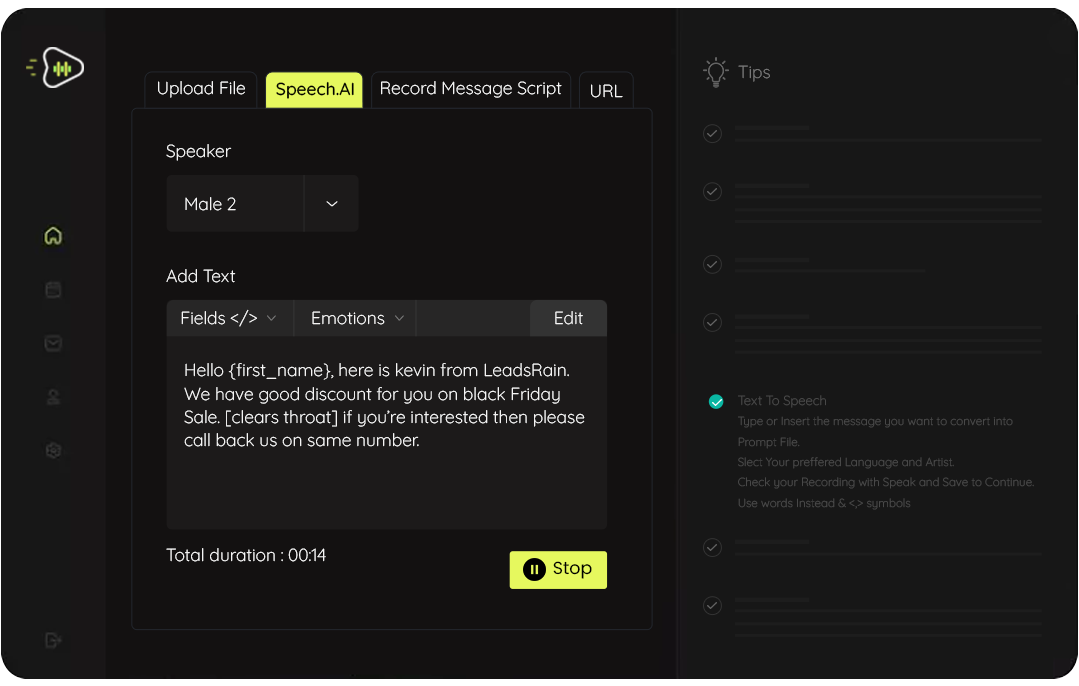The image size is (1079, 686).
Task: Select the Speech.AI tab
Action: tap(314, 89)
